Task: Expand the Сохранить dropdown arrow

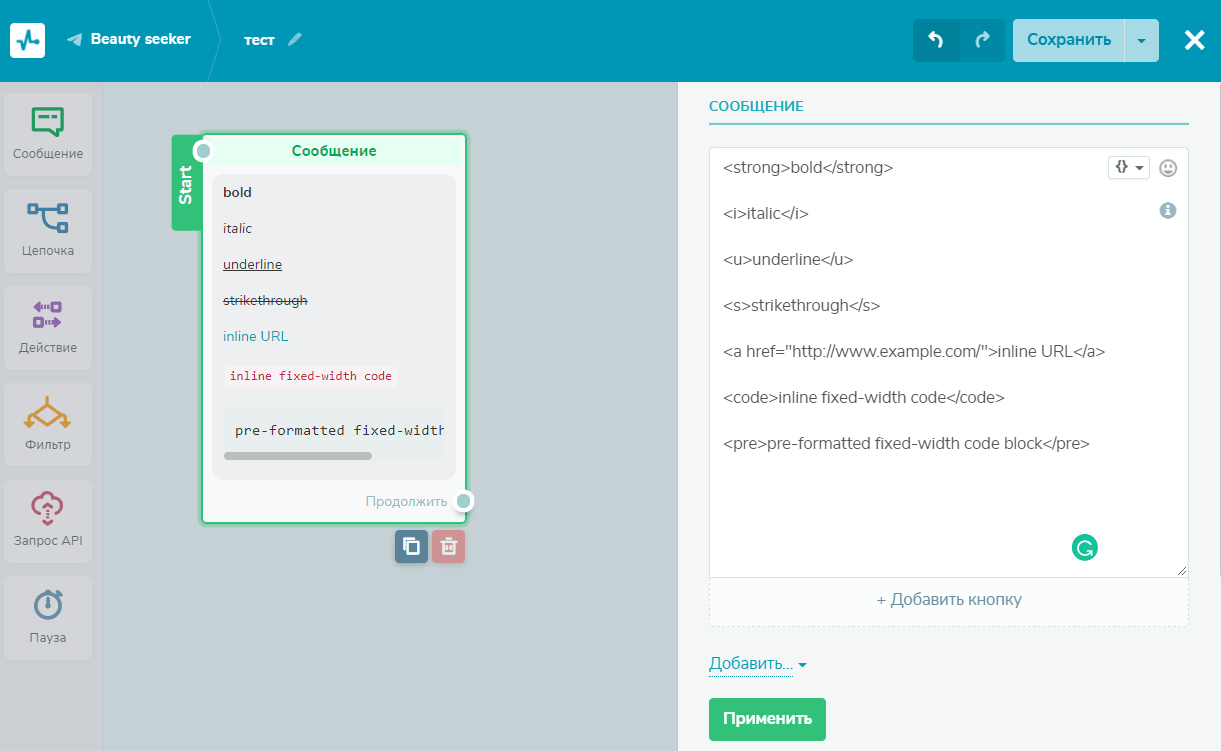Action: pyautogui.click(x=1141, y=40)
